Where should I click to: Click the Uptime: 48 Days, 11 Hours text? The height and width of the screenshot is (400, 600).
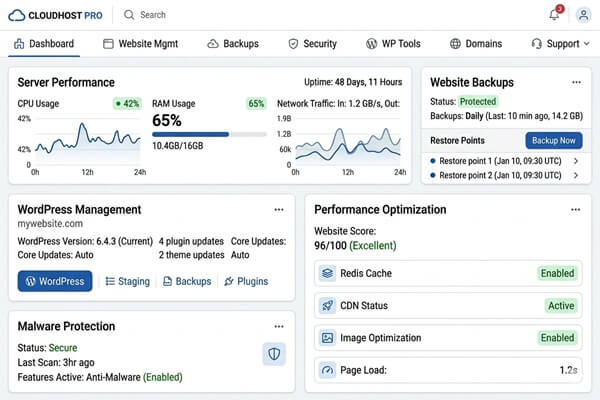pos(353,82)
